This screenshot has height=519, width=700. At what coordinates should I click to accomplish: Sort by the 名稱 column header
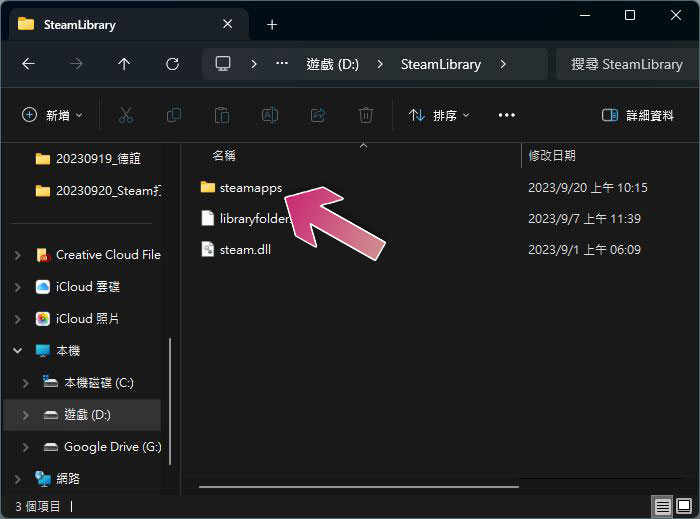[224, 155]
